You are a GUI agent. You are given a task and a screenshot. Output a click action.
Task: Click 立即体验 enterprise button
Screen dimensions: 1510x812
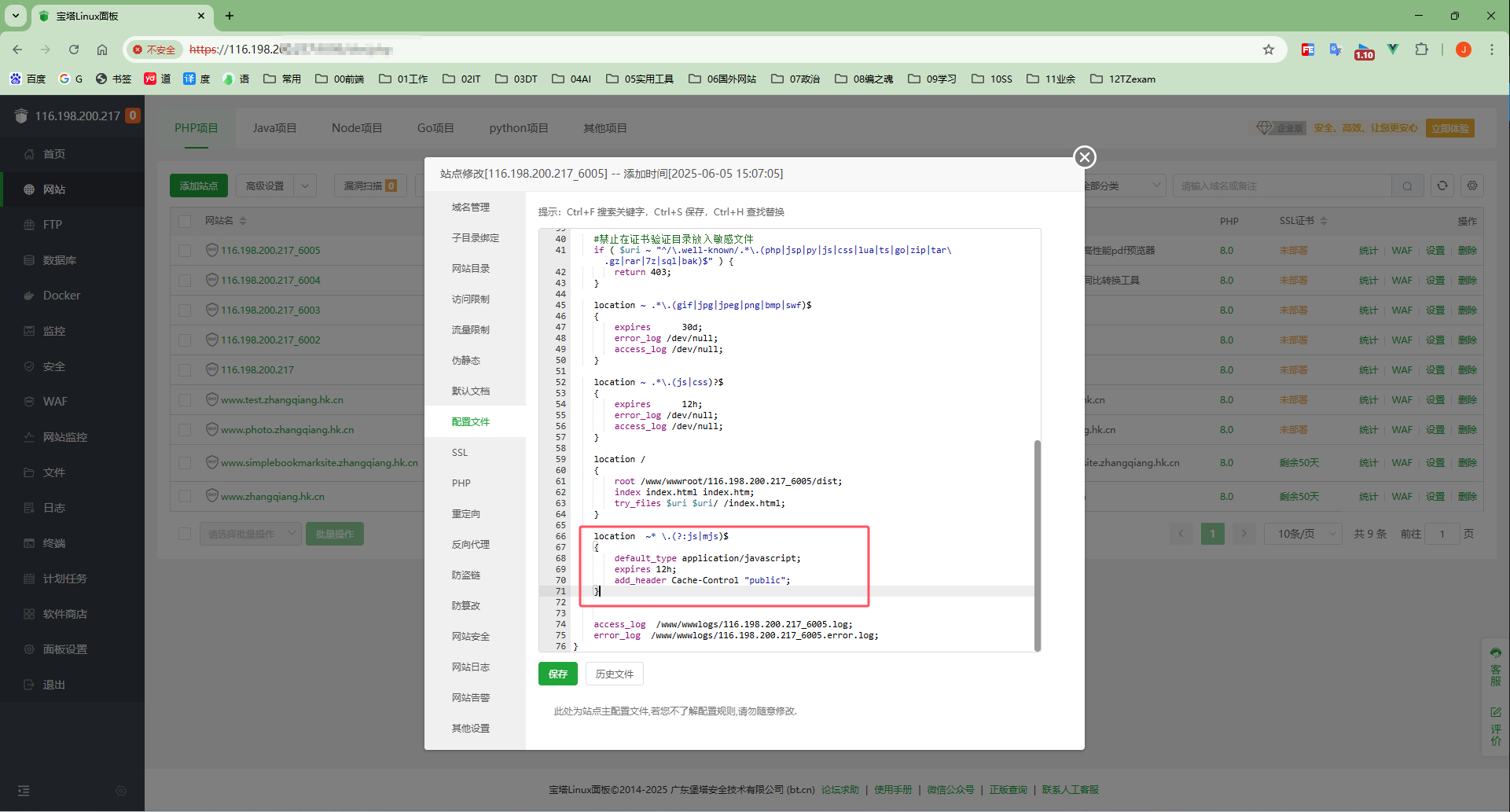point(1450,128)
